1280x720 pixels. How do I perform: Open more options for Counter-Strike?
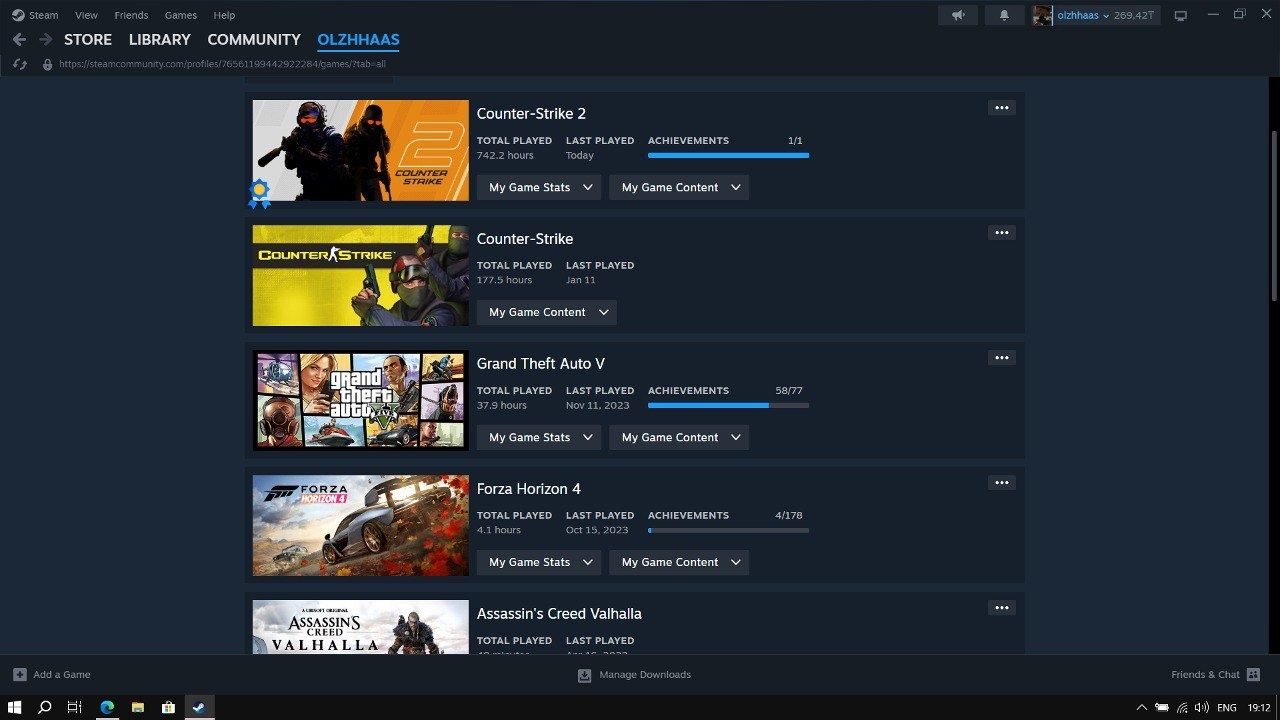1001,233
